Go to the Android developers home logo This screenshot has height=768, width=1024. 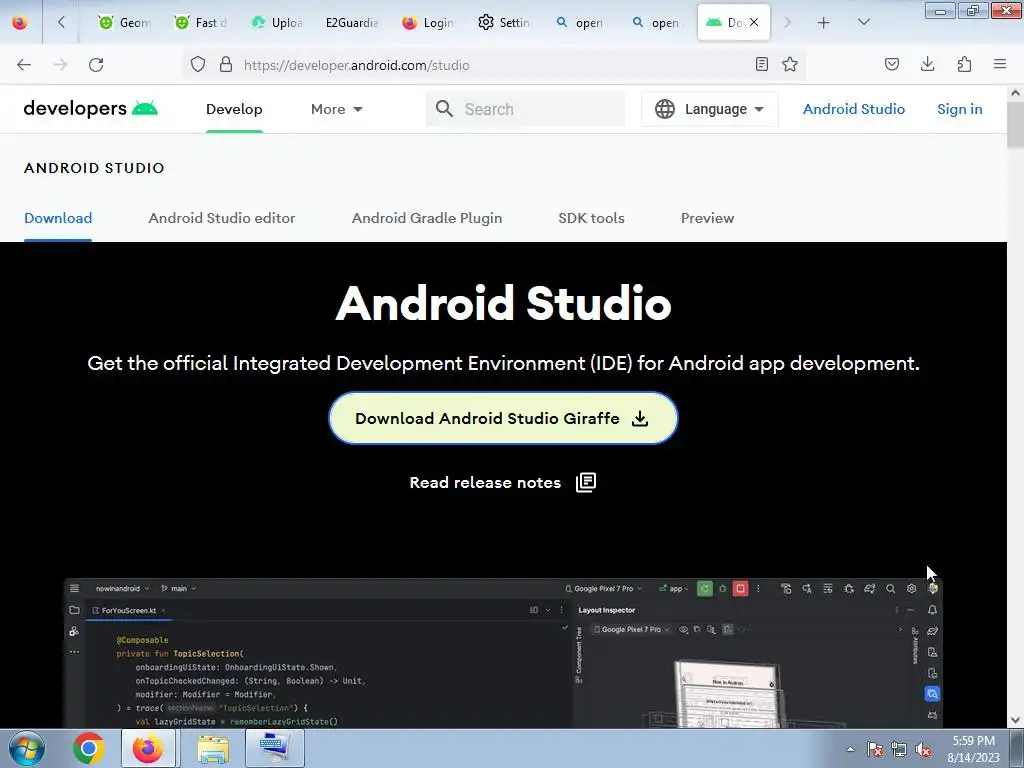click(x=91, y=108)
